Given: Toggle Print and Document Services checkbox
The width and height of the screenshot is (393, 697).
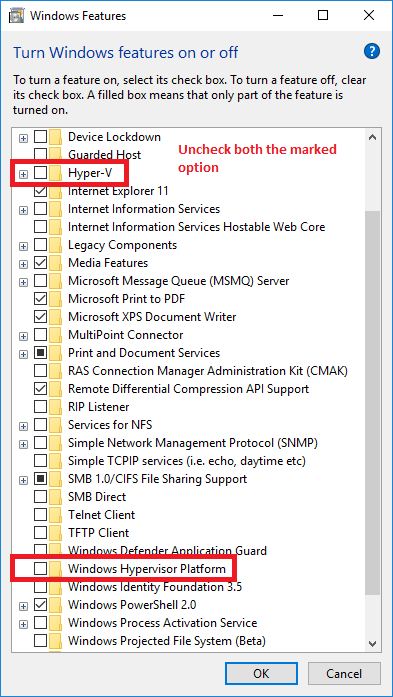Looking at the screenshot, I should click(x=40, y=353).
